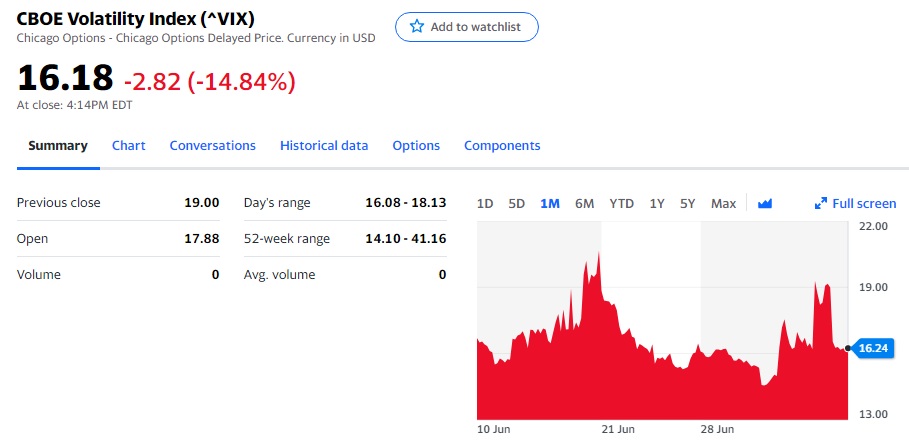909x442 pixels.
Task: Switch to the Chart tab
Action: tap(129, 146)
